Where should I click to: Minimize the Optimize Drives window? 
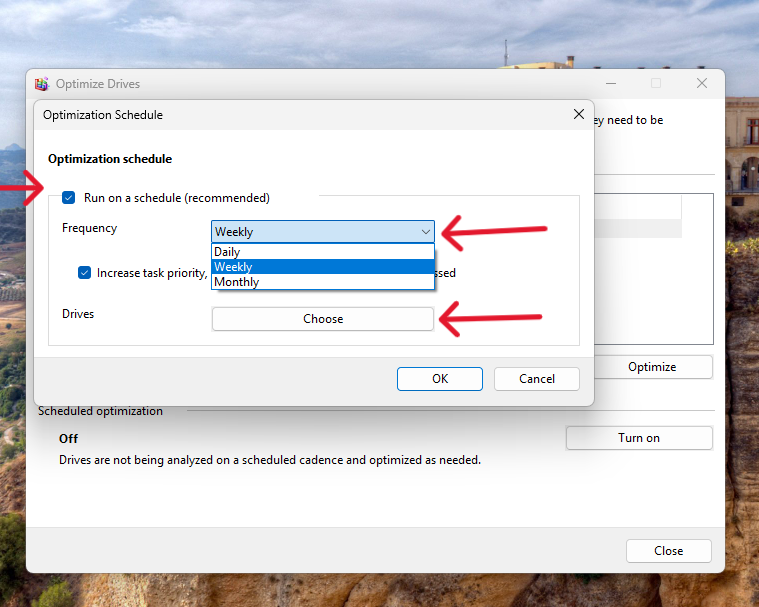click(611, 84)
